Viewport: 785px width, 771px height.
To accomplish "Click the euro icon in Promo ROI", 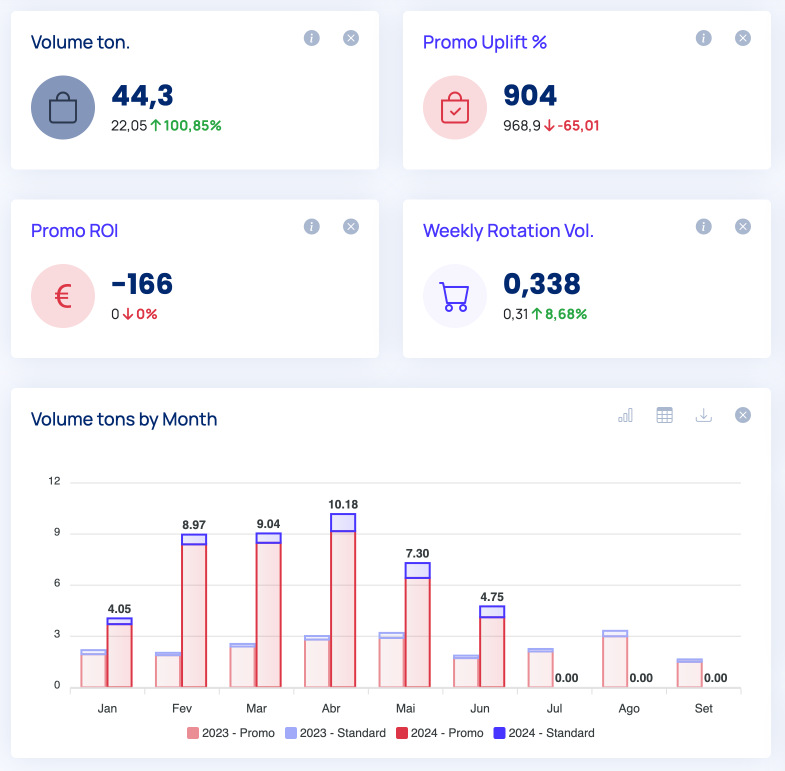I will [x=63, y=296].
